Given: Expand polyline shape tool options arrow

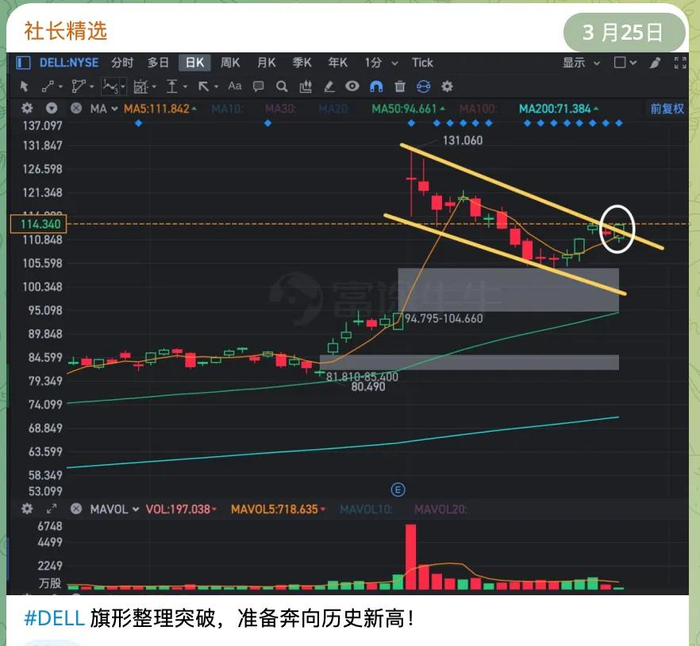Looking at the screenshot, I should coord(92,87).
